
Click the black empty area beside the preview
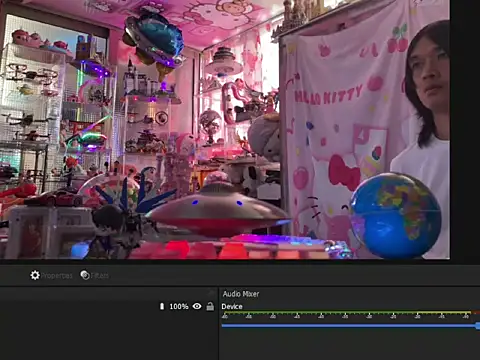click(x=465, y=130)
